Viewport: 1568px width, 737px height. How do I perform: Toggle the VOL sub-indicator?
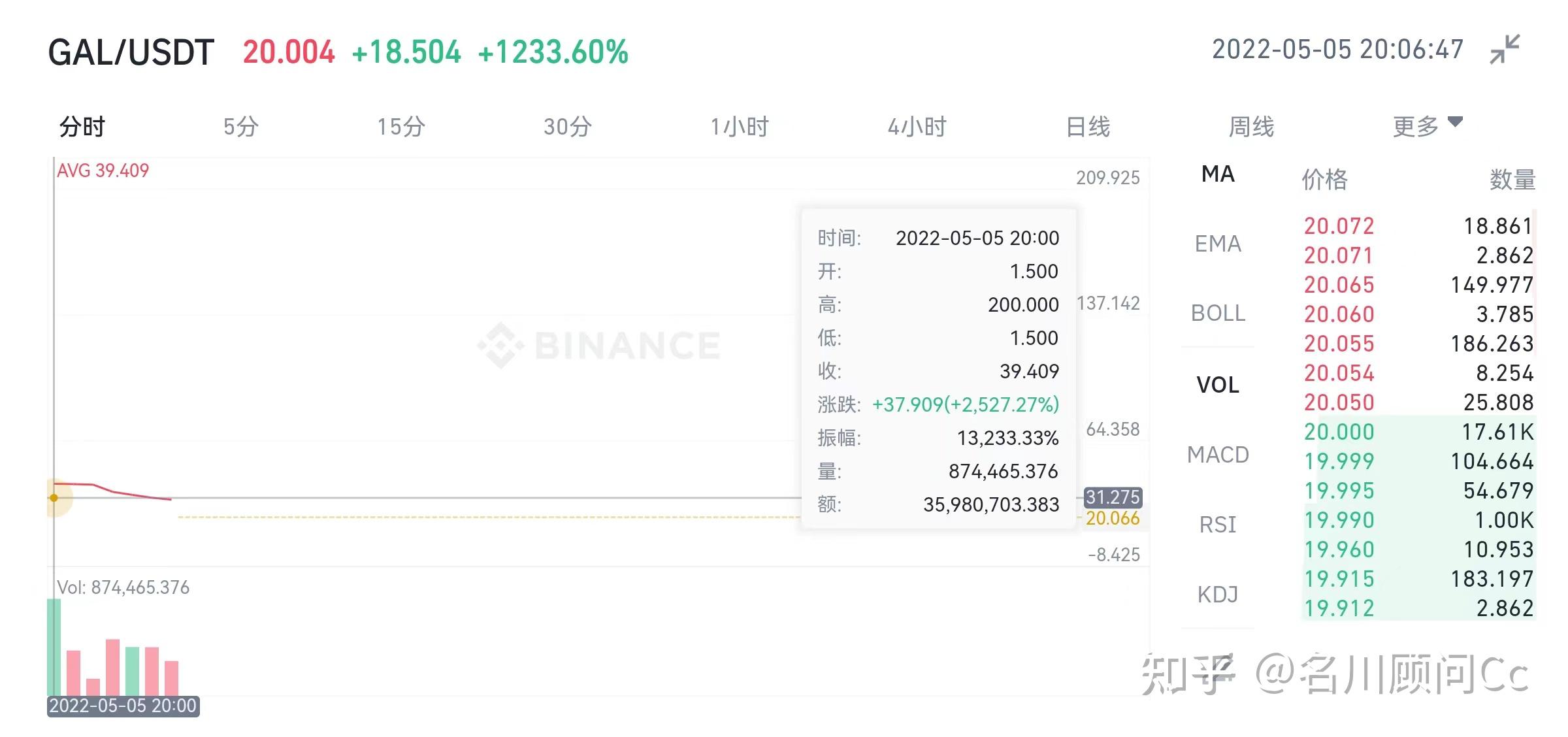[x=1218, y=385]
